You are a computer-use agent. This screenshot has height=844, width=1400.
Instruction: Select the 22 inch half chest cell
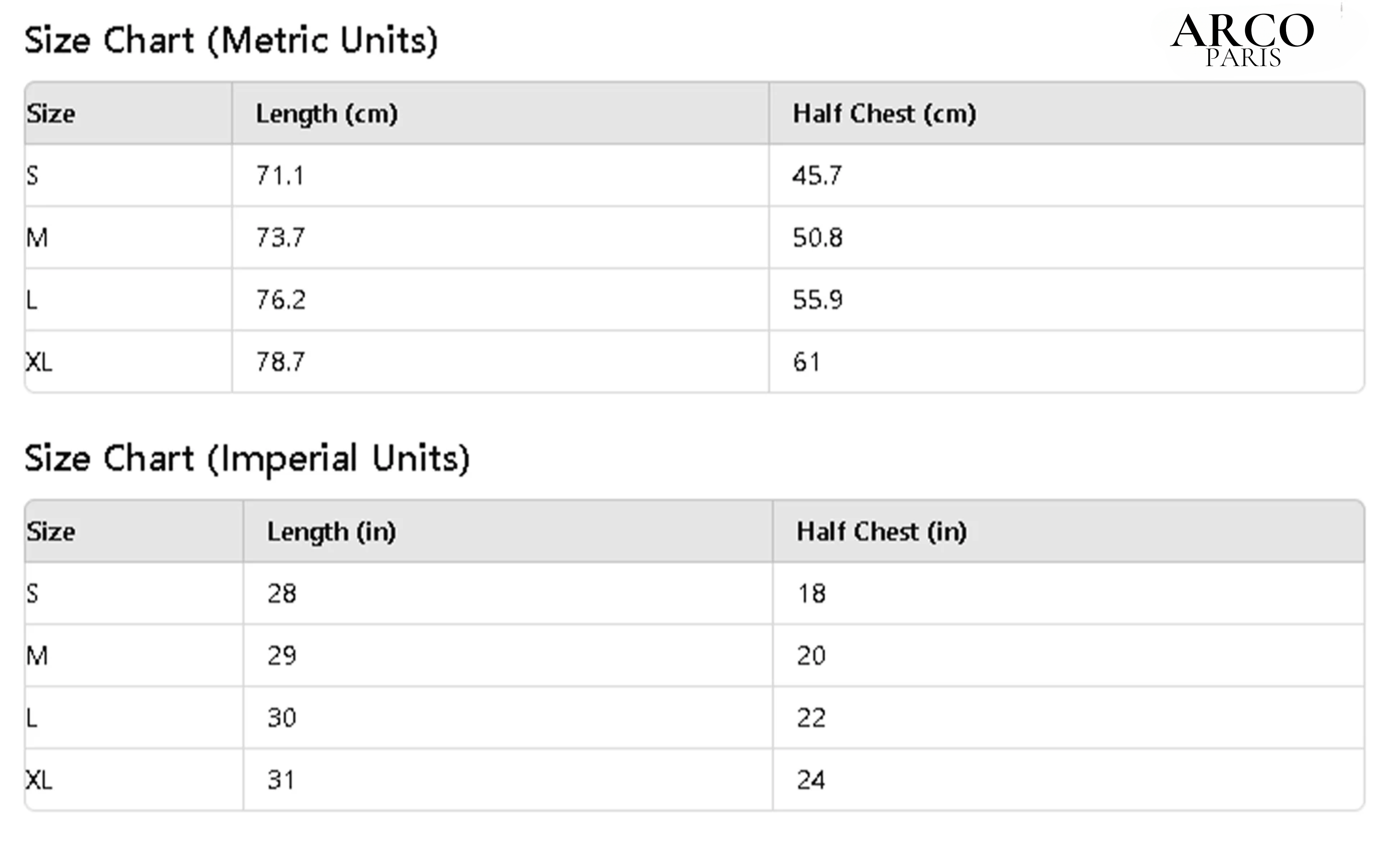click(x=811, y=719)
